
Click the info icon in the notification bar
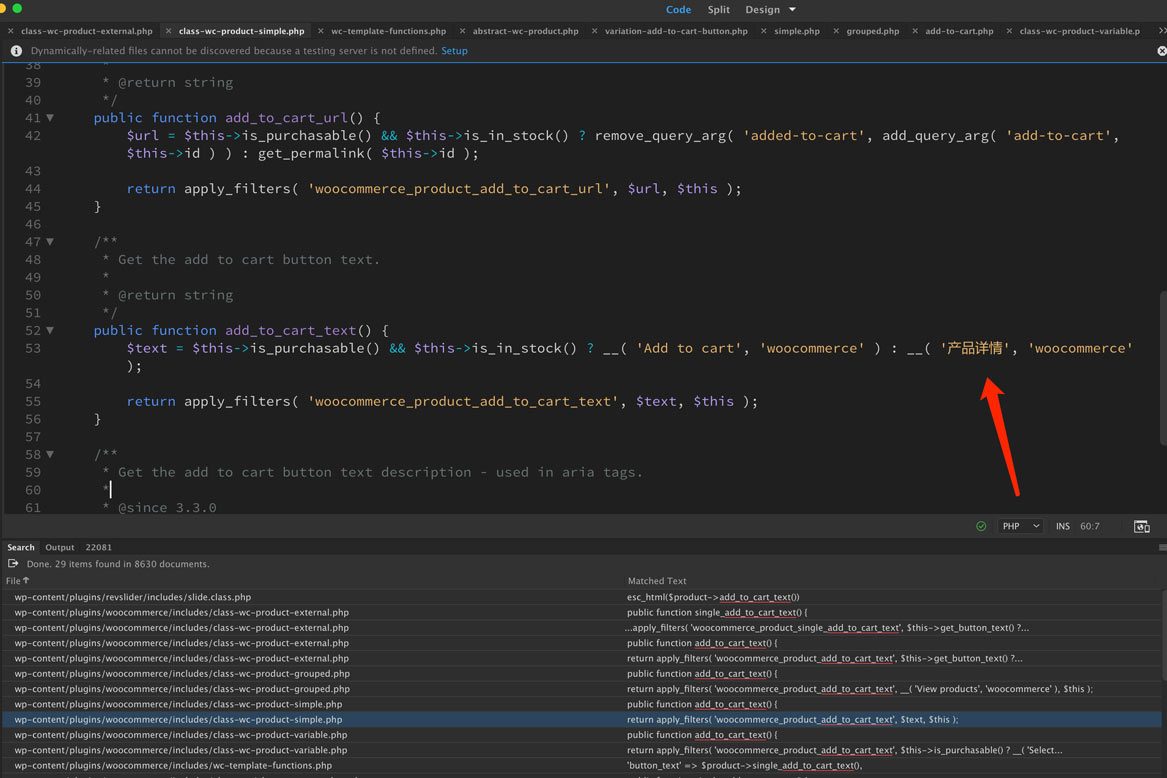point(16,51)
